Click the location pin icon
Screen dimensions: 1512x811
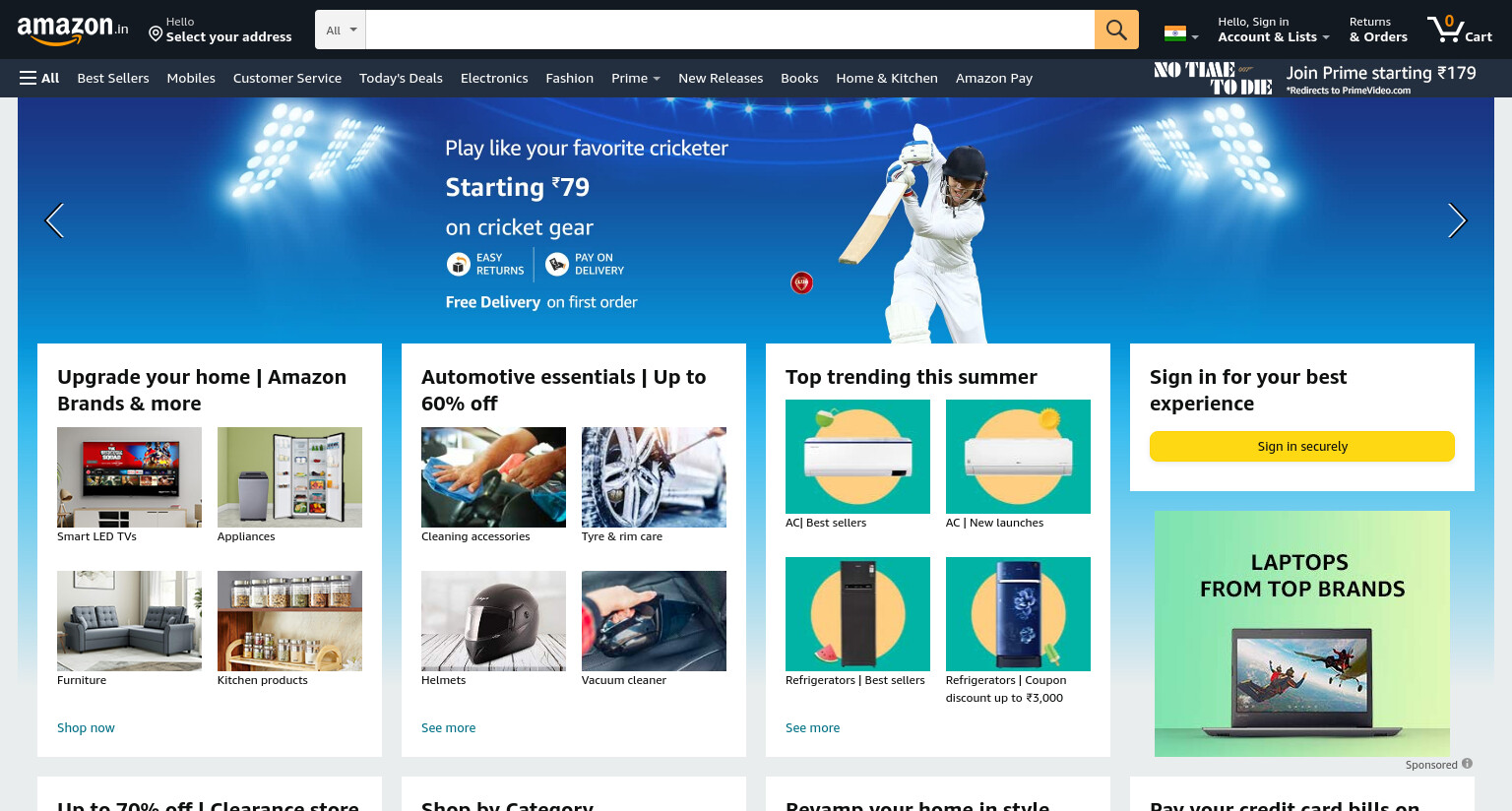(156, 34)
